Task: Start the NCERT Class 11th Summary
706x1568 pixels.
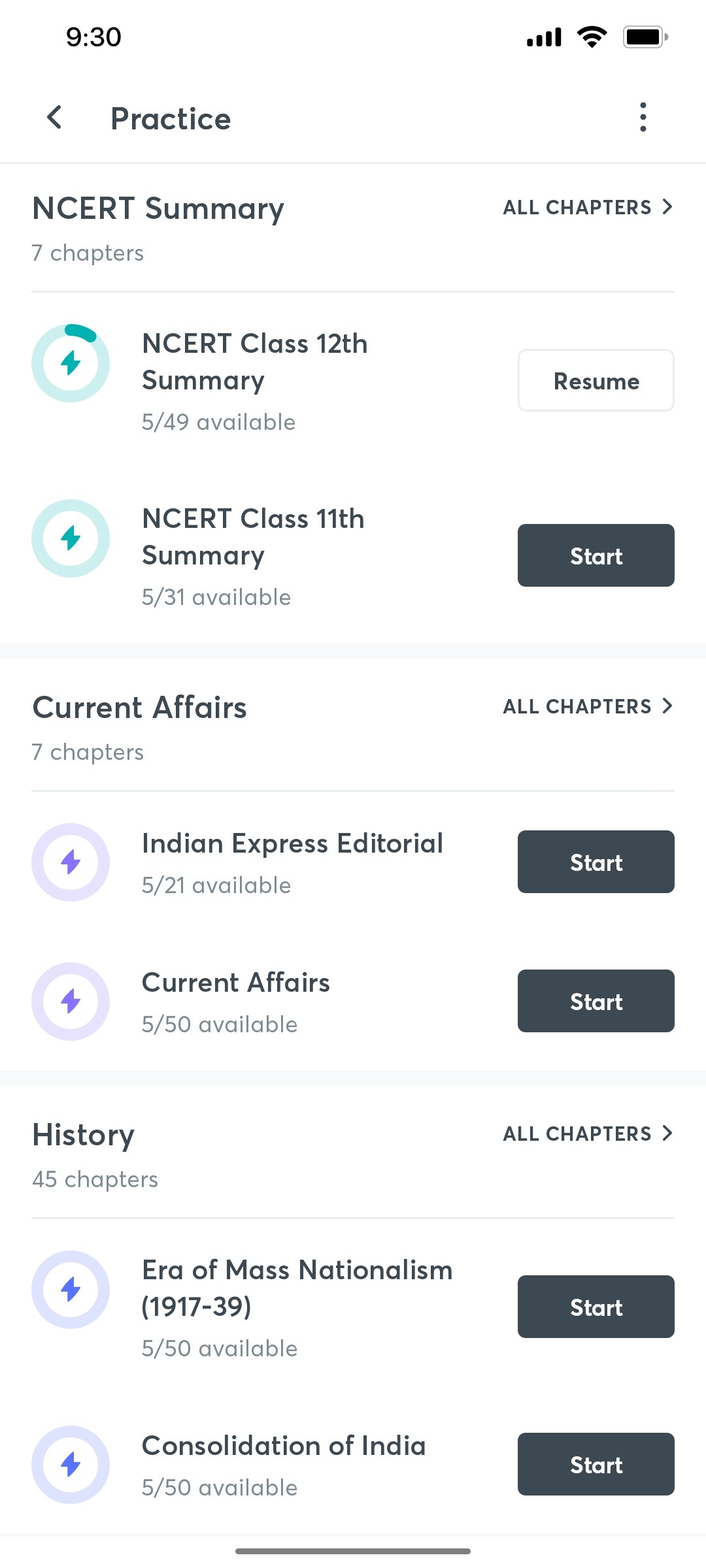Action: pyautogui.click(x=596, y=555)
